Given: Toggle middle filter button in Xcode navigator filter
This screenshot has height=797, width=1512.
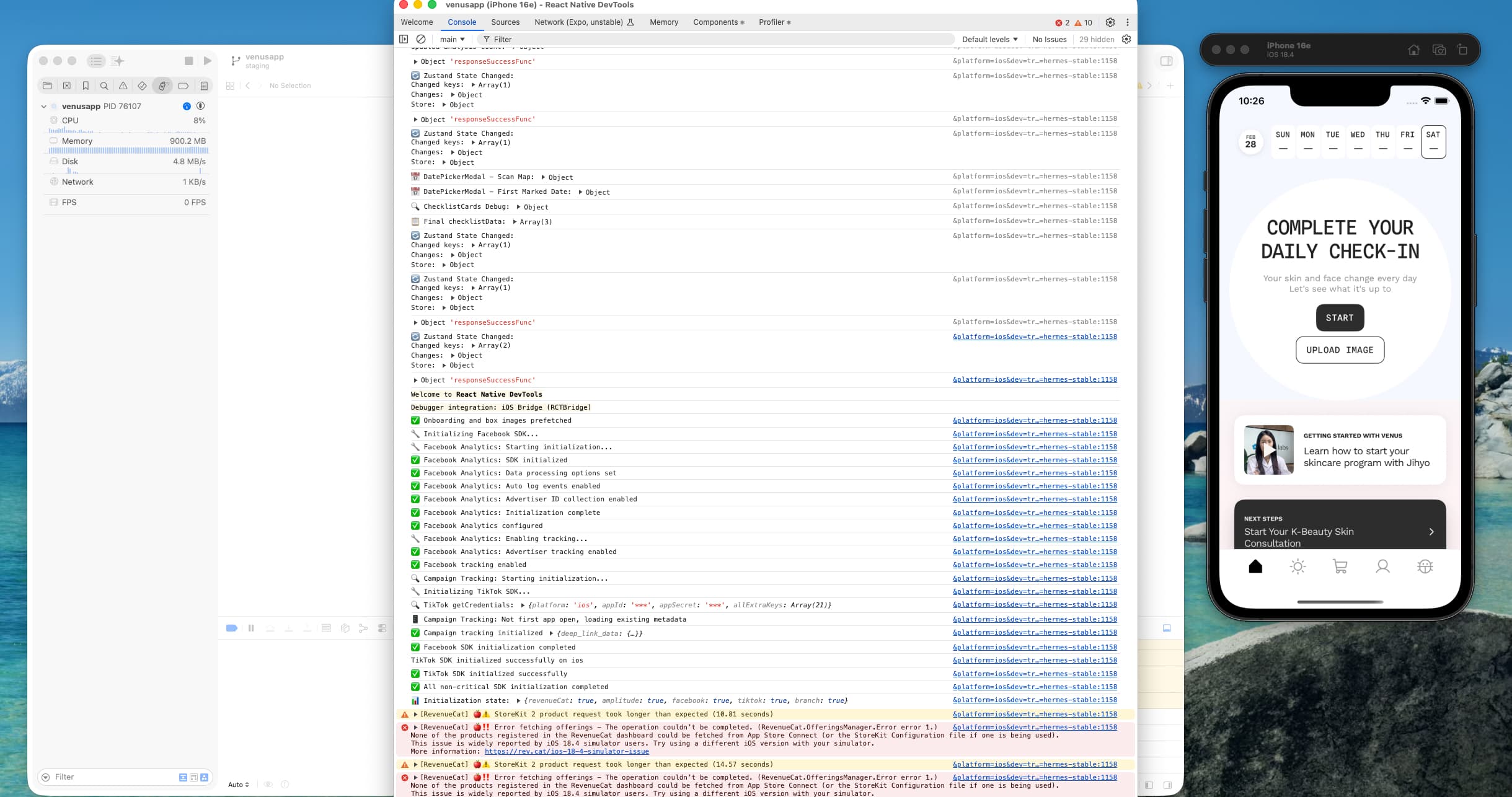Looking at the screenshot, I should tap(193, 777).
